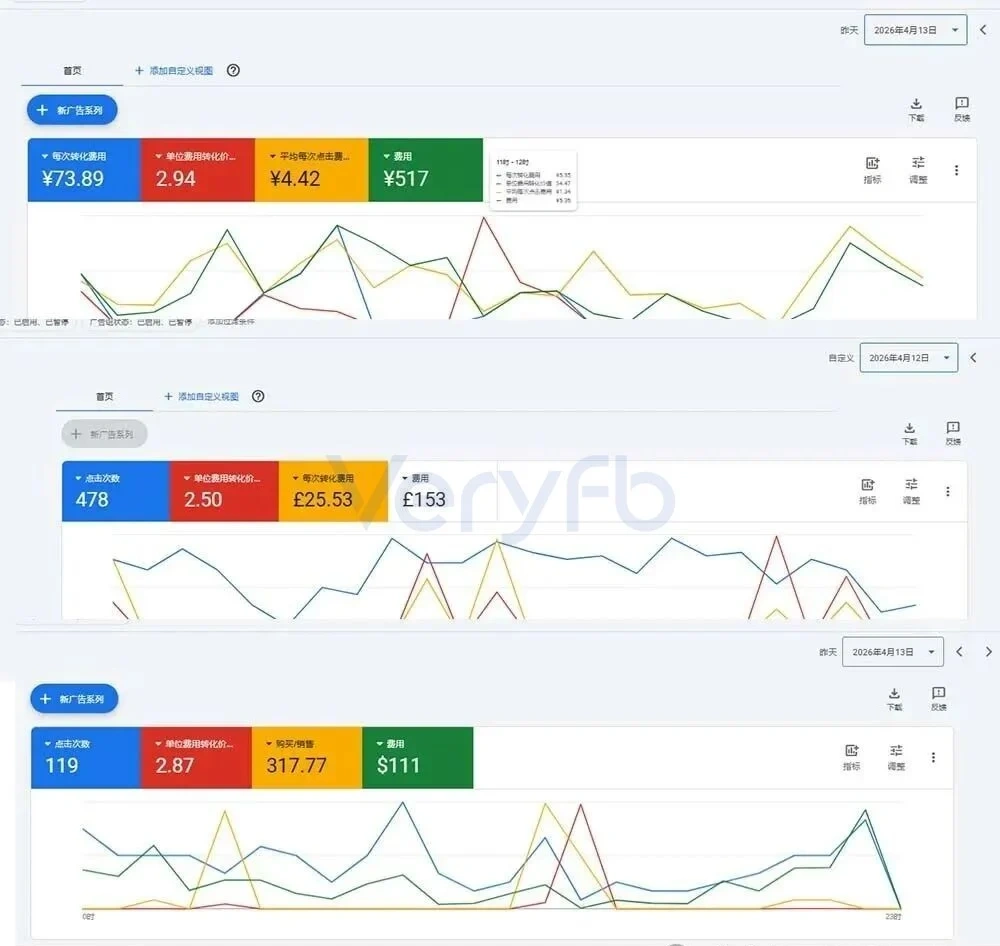Viewport: 1000px width, 946px height.
Task: Open three-dot more options in the bottom panel
Action: click(933, 757)
